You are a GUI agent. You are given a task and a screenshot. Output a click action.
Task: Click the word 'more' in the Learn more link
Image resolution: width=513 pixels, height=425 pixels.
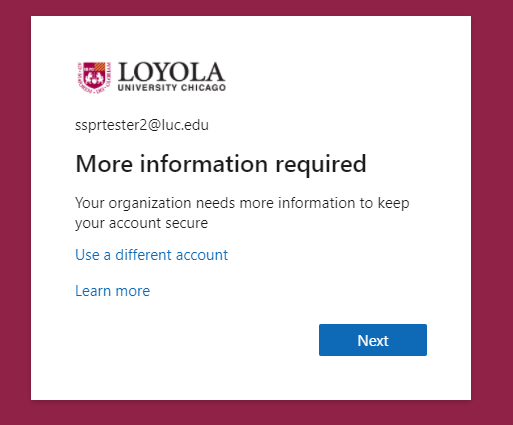pos(133,291)
